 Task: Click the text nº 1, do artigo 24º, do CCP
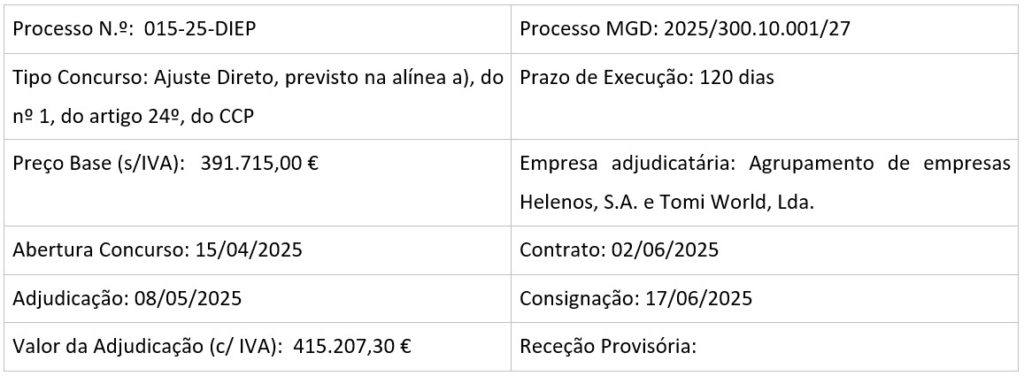pyautogui.click(x=134, y=117)
